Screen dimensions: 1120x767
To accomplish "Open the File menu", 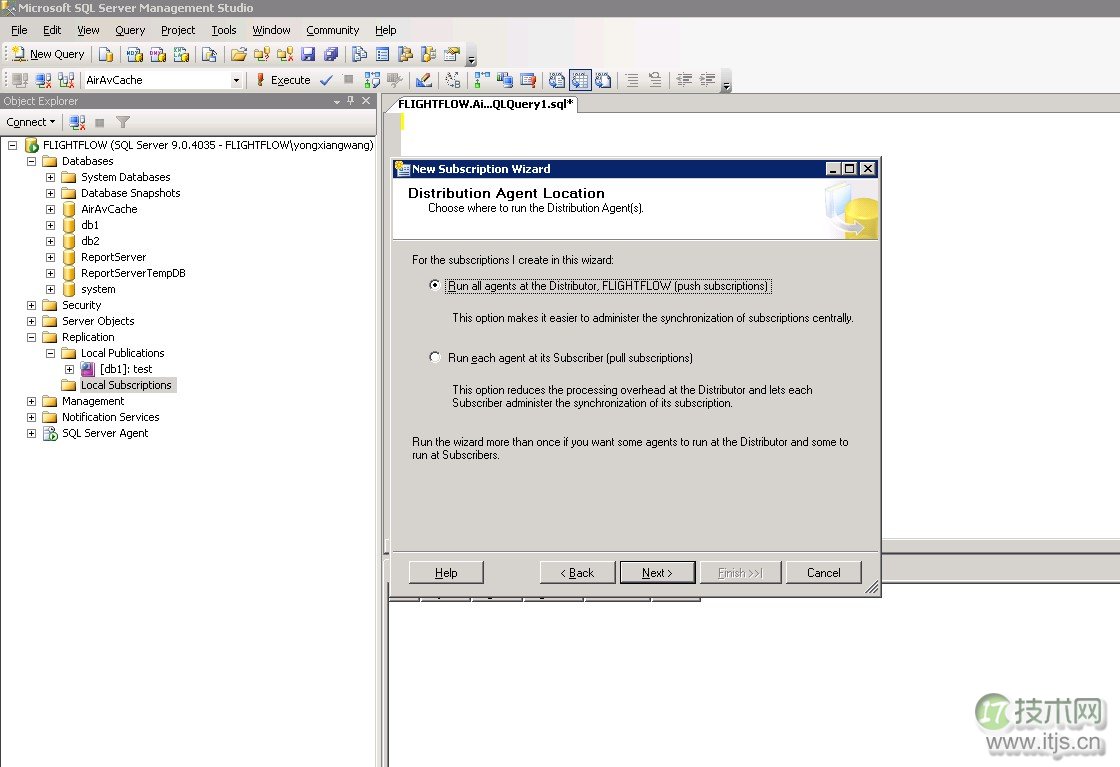I will point(19,30).
